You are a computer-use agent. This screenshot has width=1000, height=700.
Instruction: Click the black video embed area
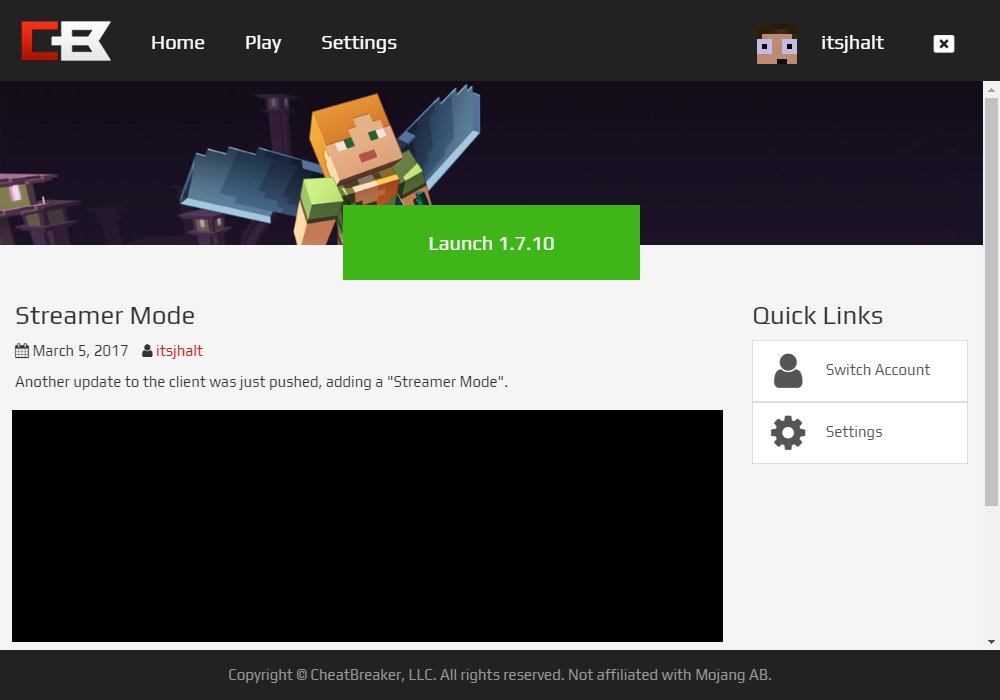(367, 526)
